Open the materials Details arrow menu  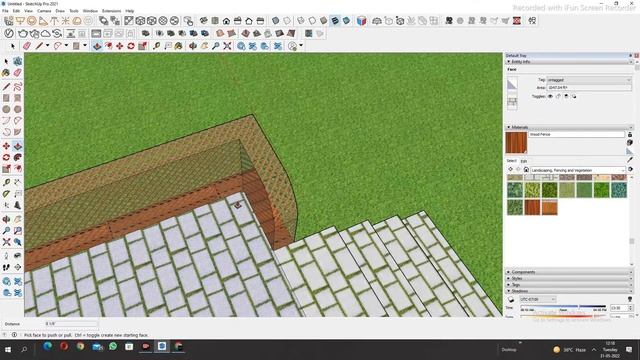631,169
